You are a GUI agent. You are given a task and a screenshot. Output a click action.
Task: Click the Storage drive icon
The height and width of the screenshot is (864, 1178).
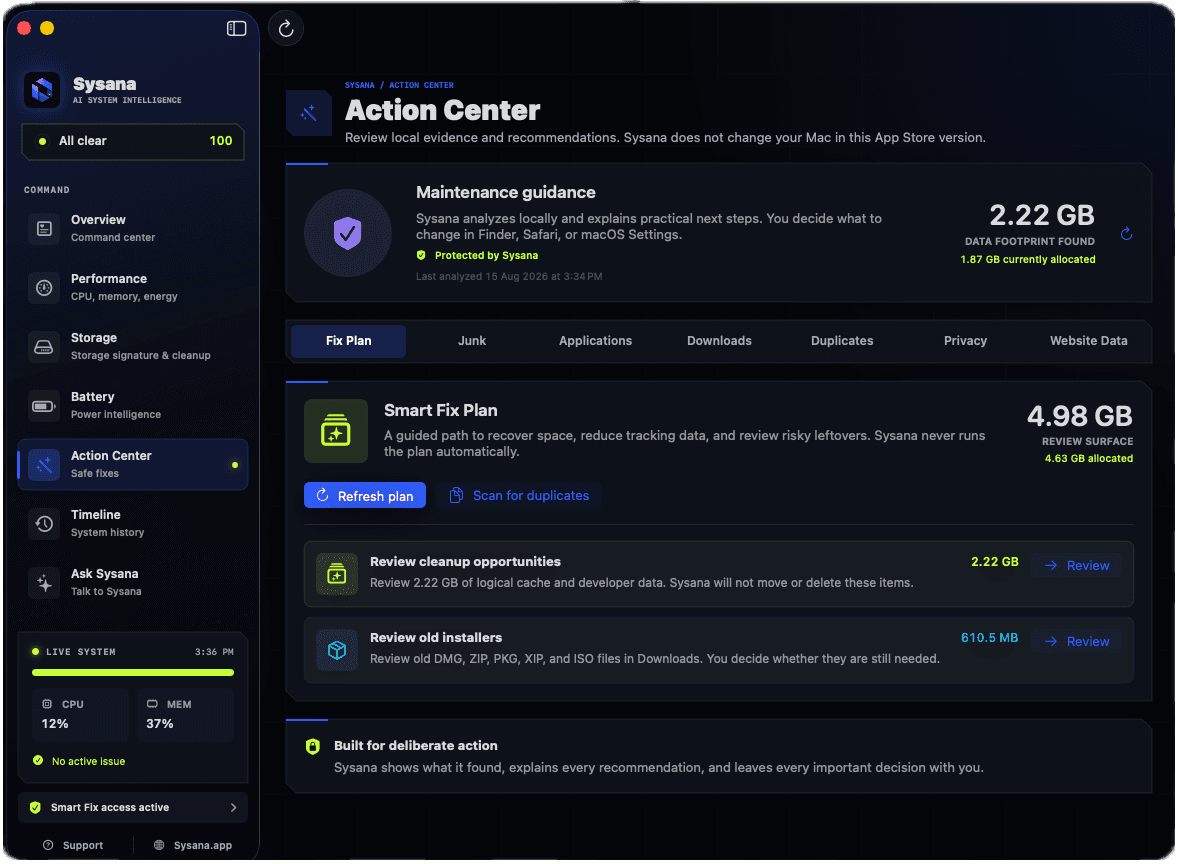coord(44,346)
